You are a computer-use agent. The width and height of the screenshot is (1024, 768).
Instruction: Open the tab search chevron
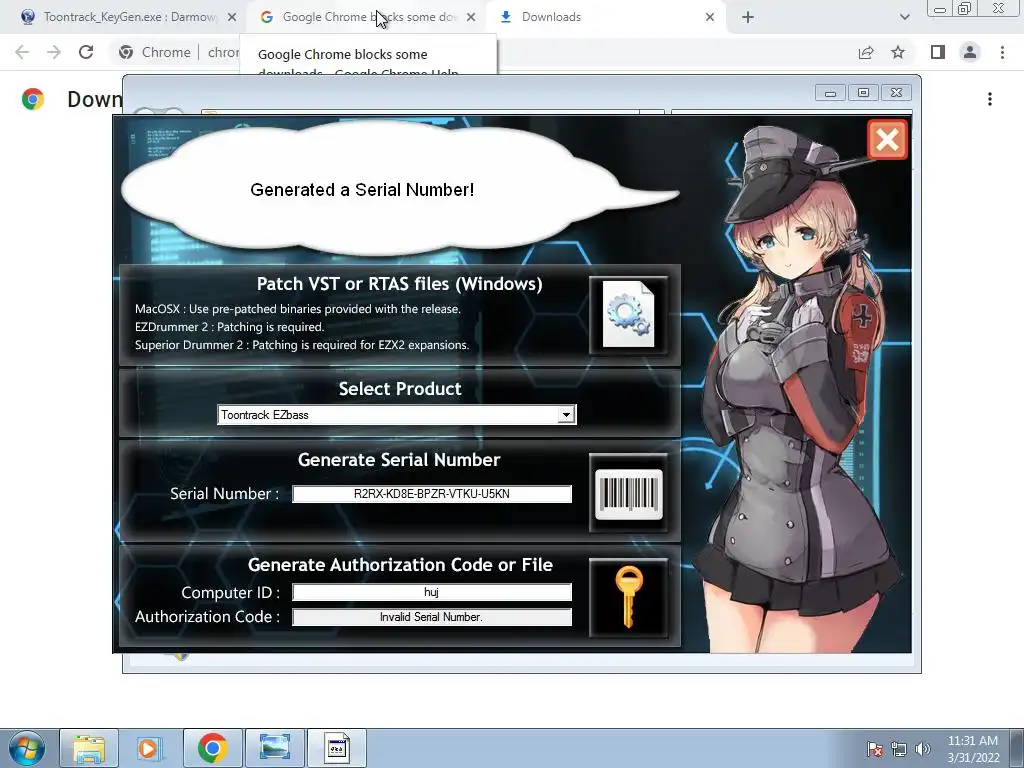[x=904, y=17]
